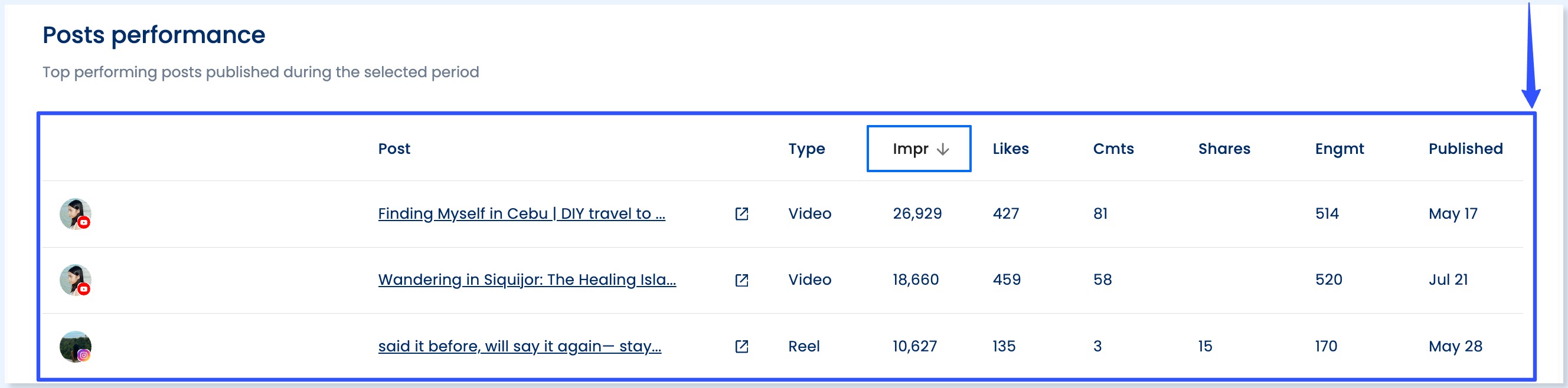The height and width of the screenshot is (388, 1568).
Task: Sort posts by Engmt column
Action: (1340, 149)
